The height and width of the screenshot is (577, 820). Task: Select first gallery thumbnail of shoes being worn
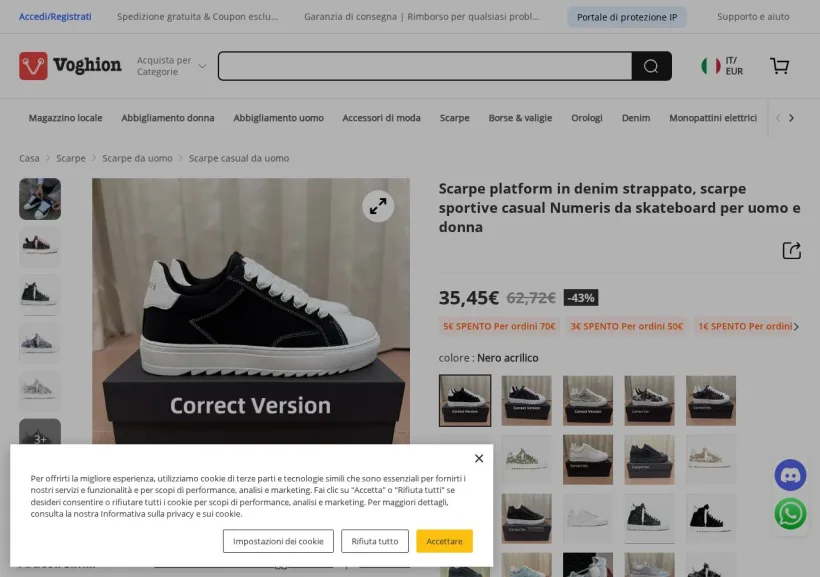tap(40, 199)
